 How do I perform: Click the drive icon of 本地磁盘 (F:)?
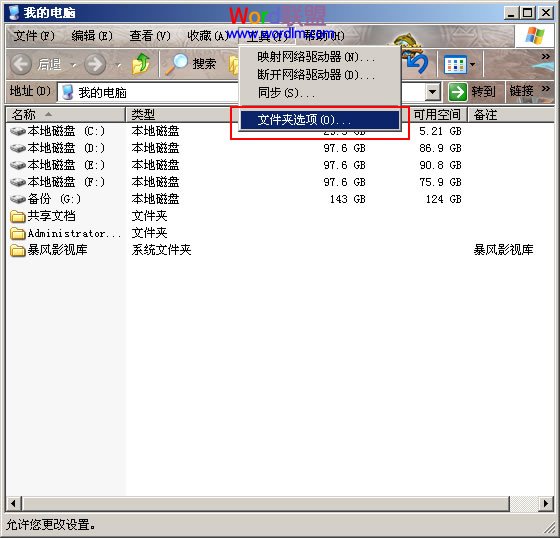[18, 183]
